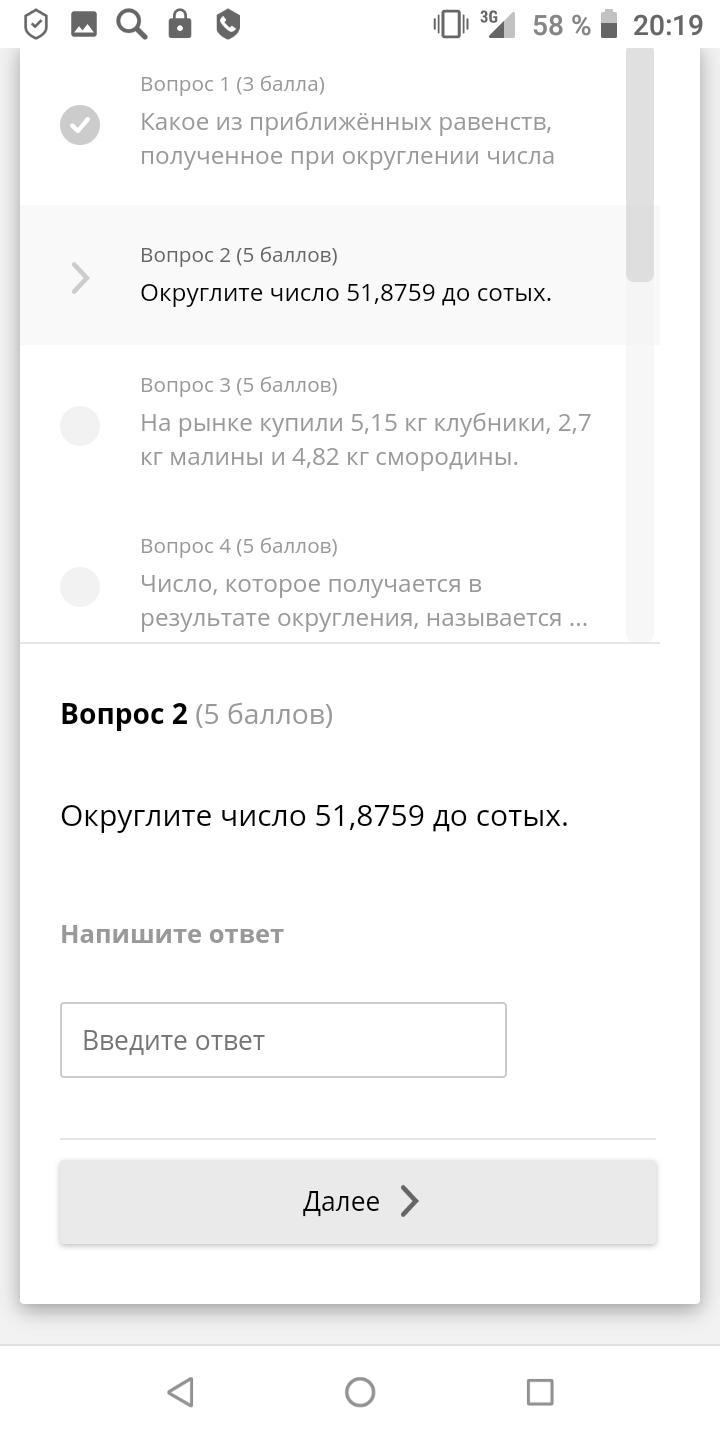Click the Введите ответ answer field
Screen dimensions: 720x1440
click(283, 1040)
